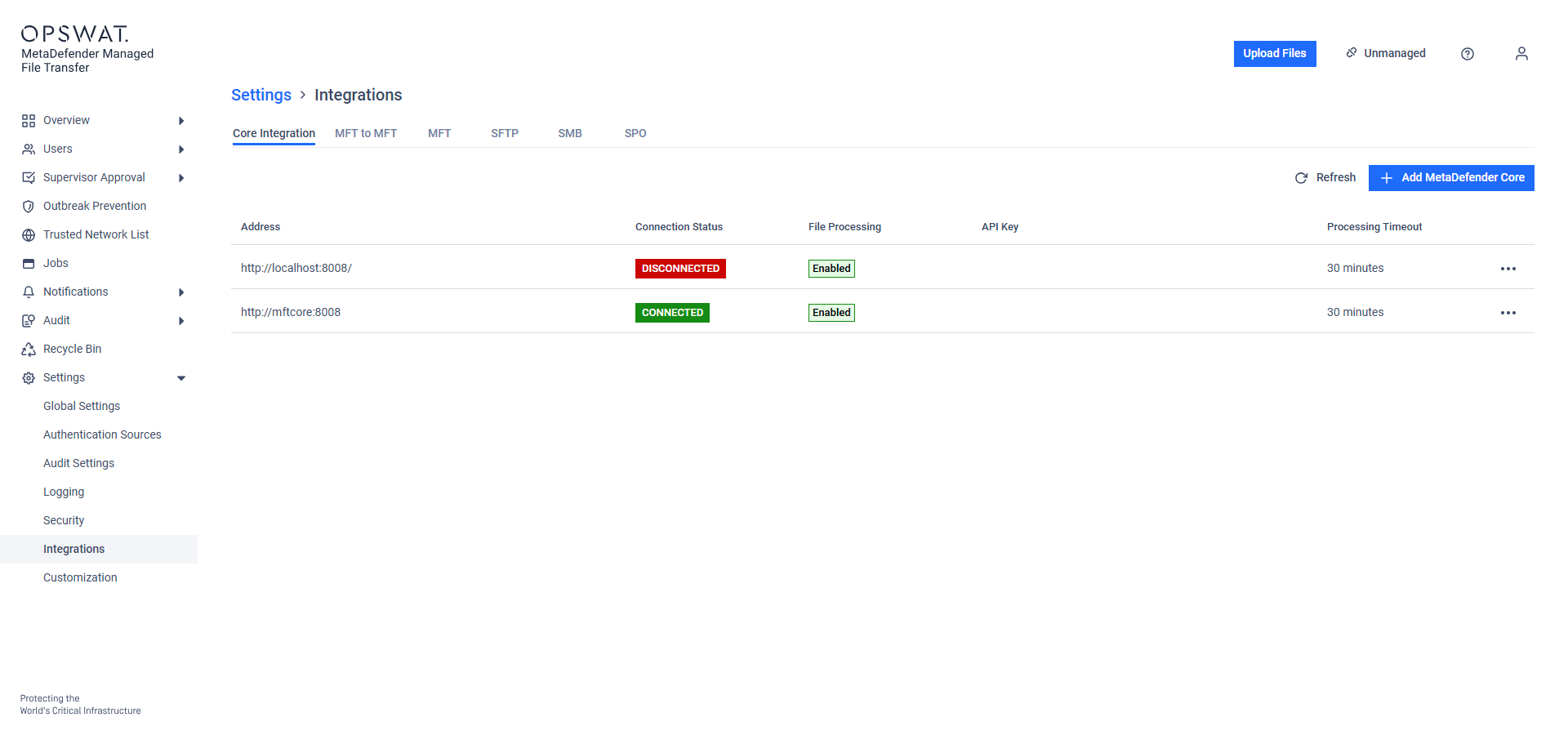The width and height of the screenshot is (1568, 744).
Task: Click the Jobs icon in sidebar
Action: (x=29, y=264)
